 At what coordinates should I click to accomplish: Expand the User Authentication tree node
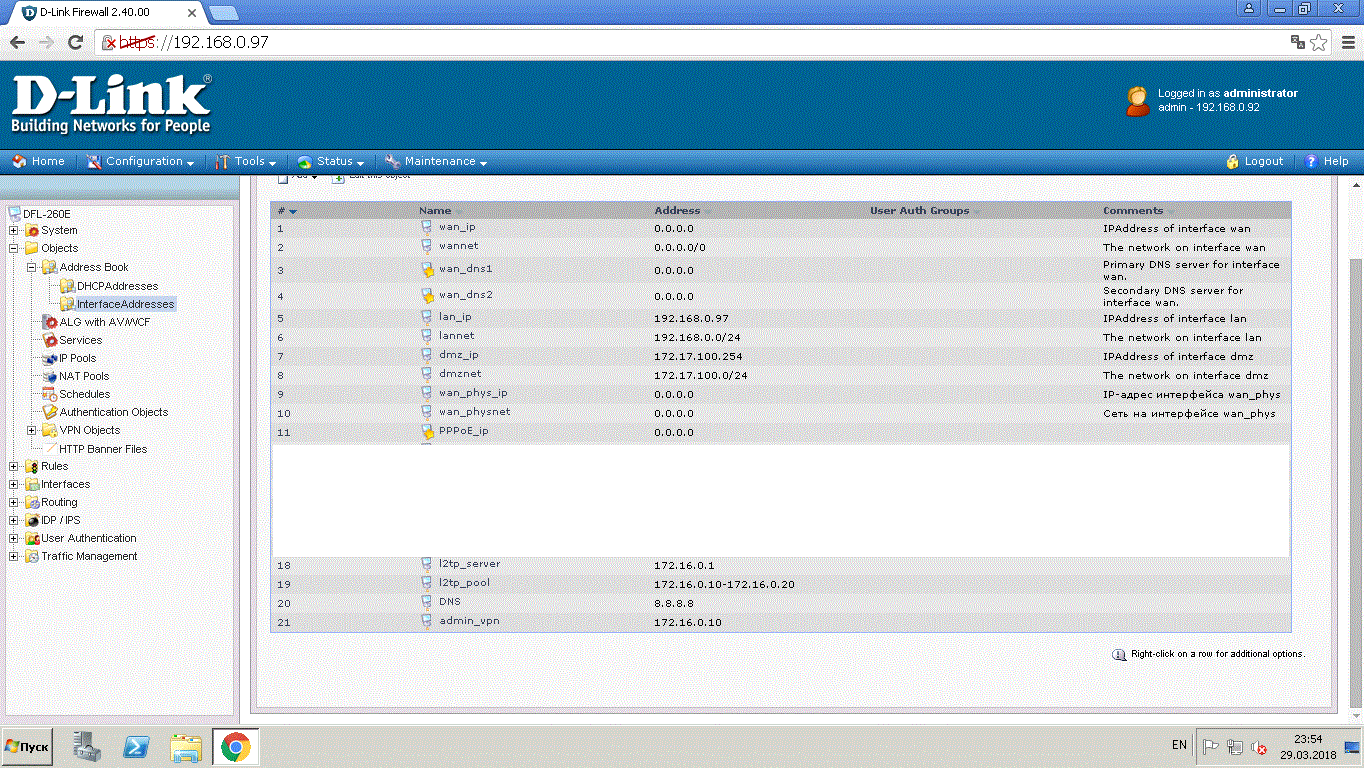click(x=14, y=538)
